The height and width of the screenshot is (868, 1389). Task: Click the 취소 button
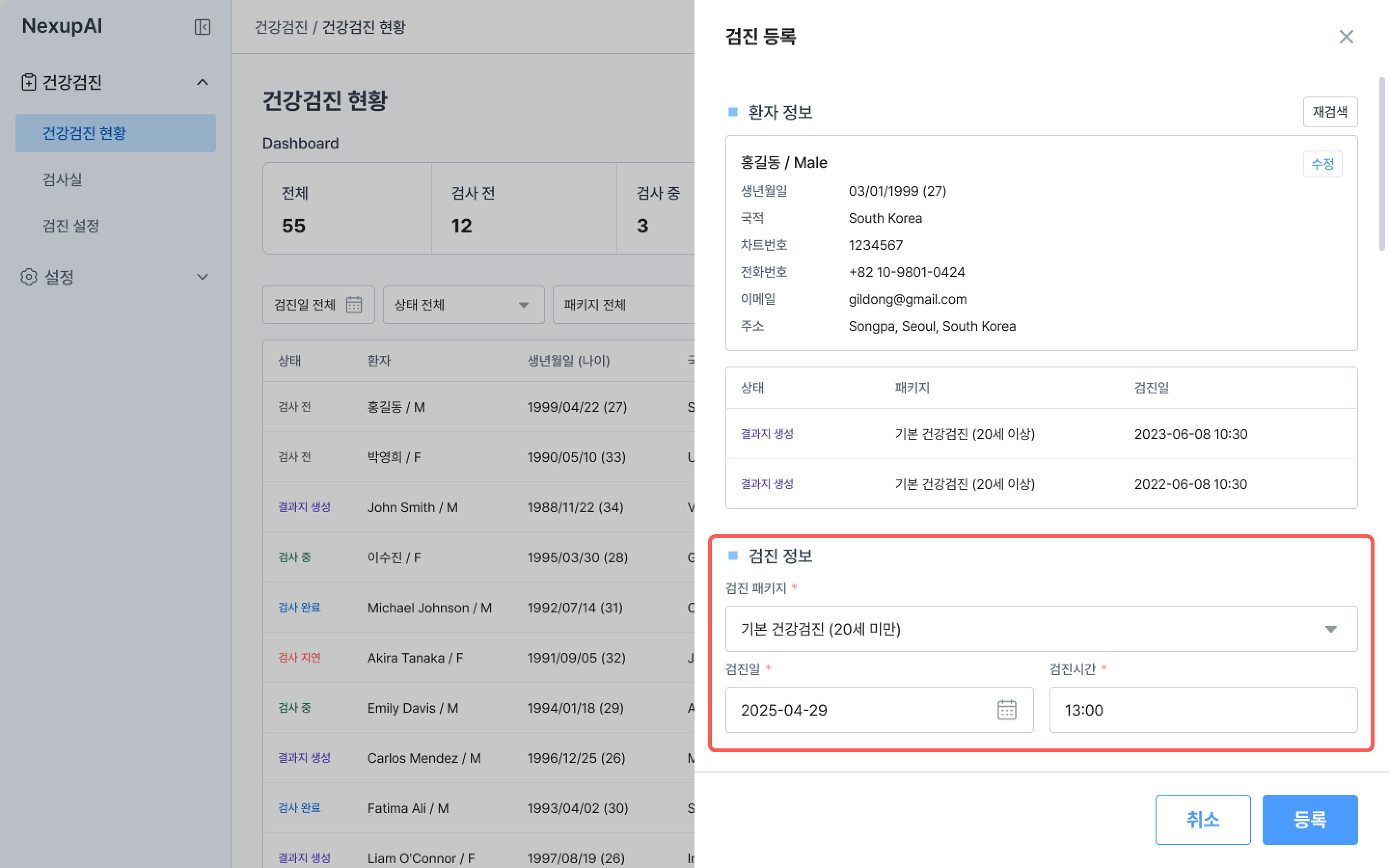click(x=1202, y=819)
